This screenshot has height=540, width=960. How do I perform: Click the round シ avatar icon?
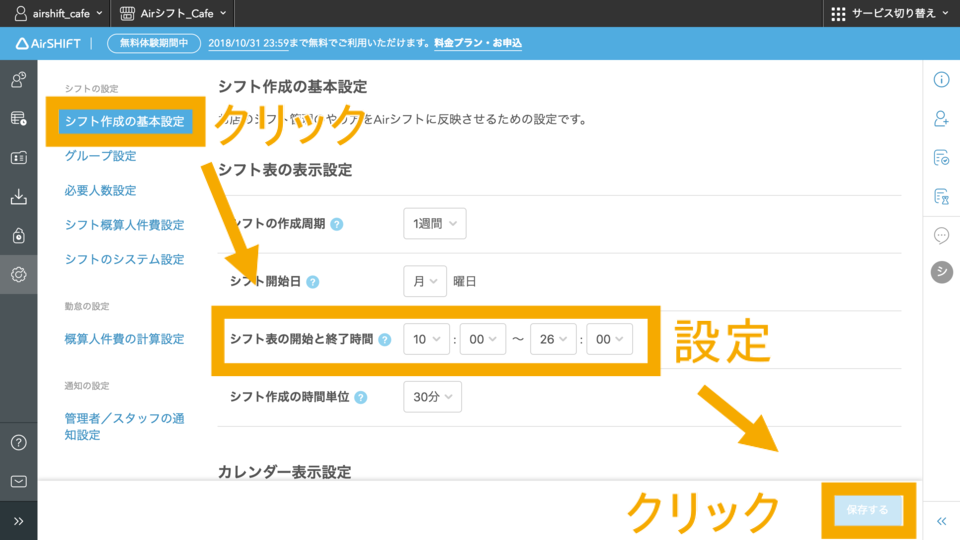click(x=942, y=272)
